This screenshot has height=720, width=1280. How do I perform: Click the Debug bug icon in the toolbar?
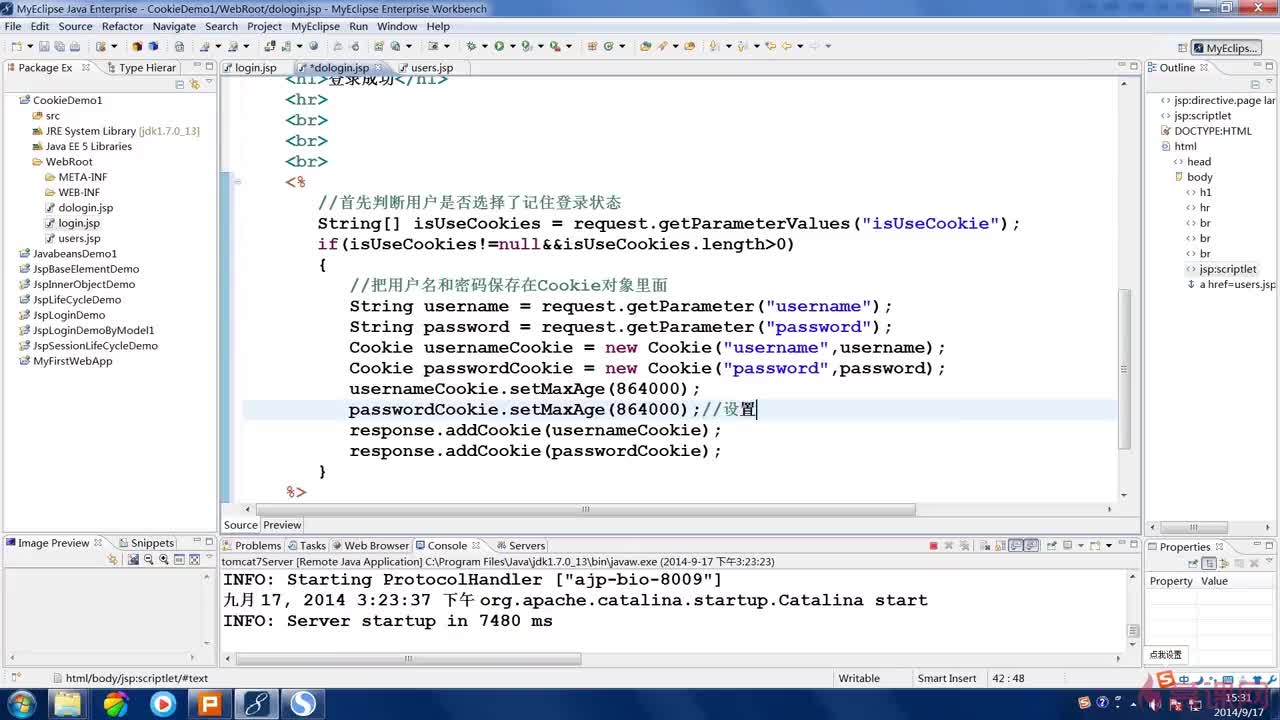(470, 46)
